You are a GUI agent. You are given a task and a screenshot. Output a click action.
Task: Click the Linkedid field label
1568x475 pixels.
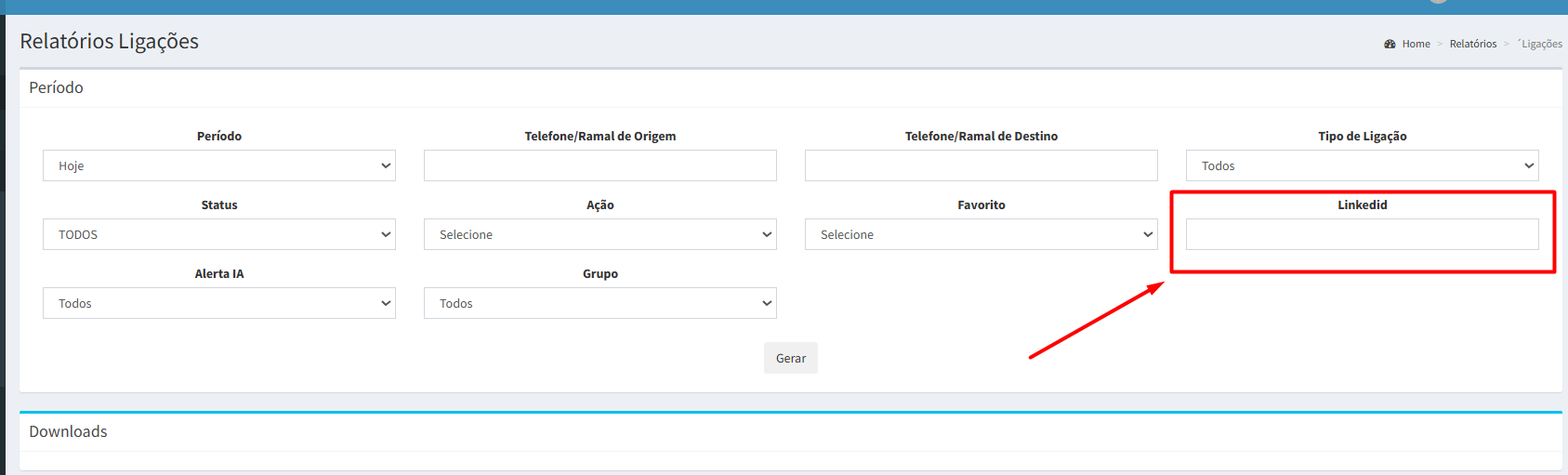[x=1362, y=205]
